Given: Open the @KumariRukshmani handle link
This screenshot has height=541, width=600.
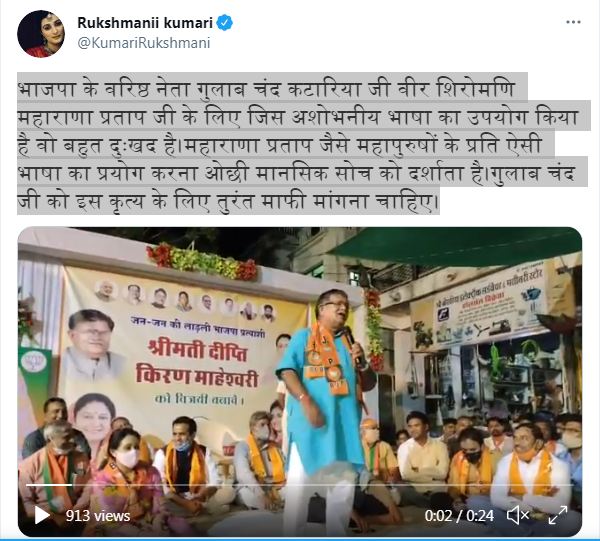Looking at the screenshot, I should click(x=143, y=43).
